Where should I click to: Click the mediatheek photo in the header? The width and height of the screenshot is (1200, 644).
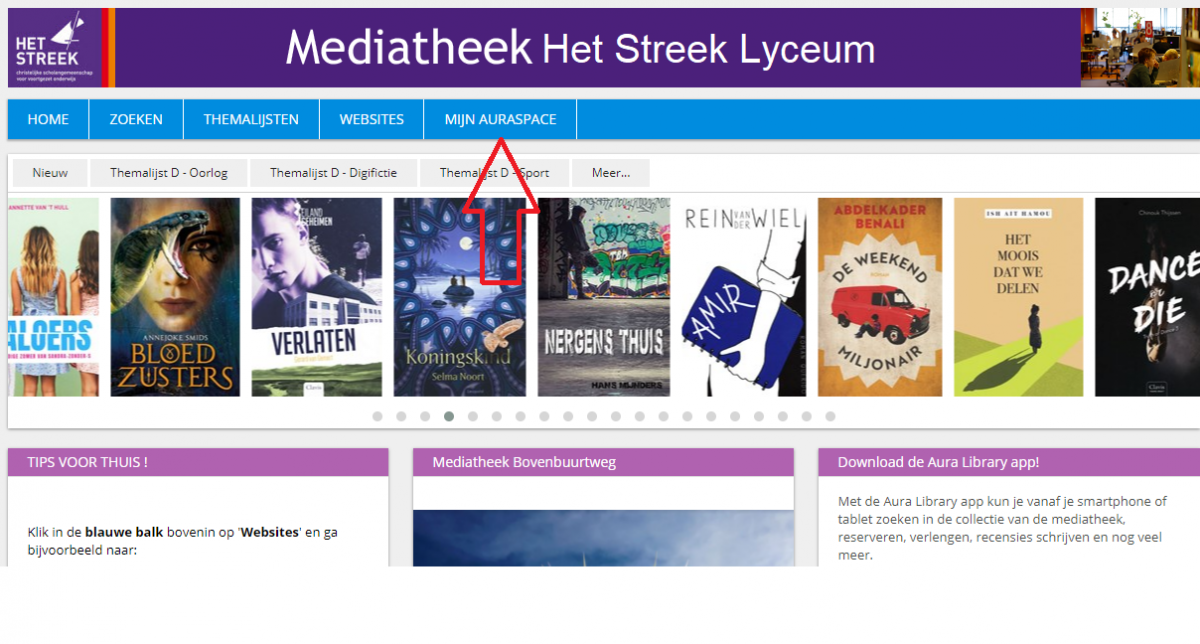click(1140, 48)
